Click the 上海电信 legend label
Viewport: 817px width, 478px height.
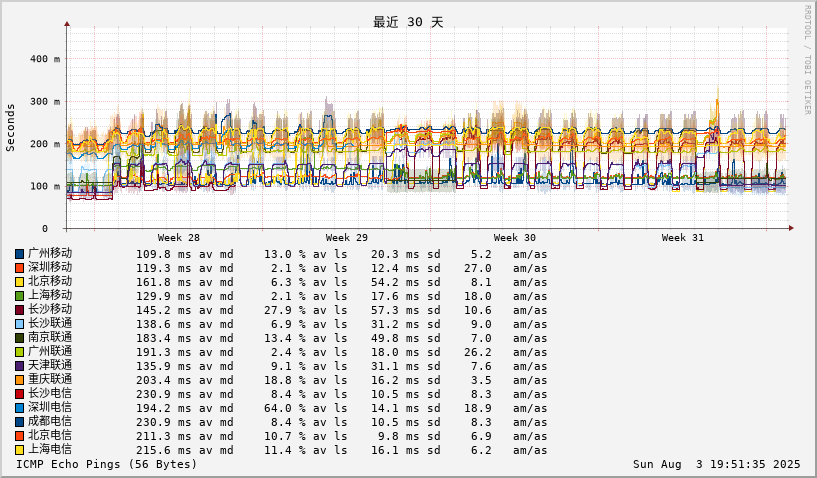click(x=50, y=450)
